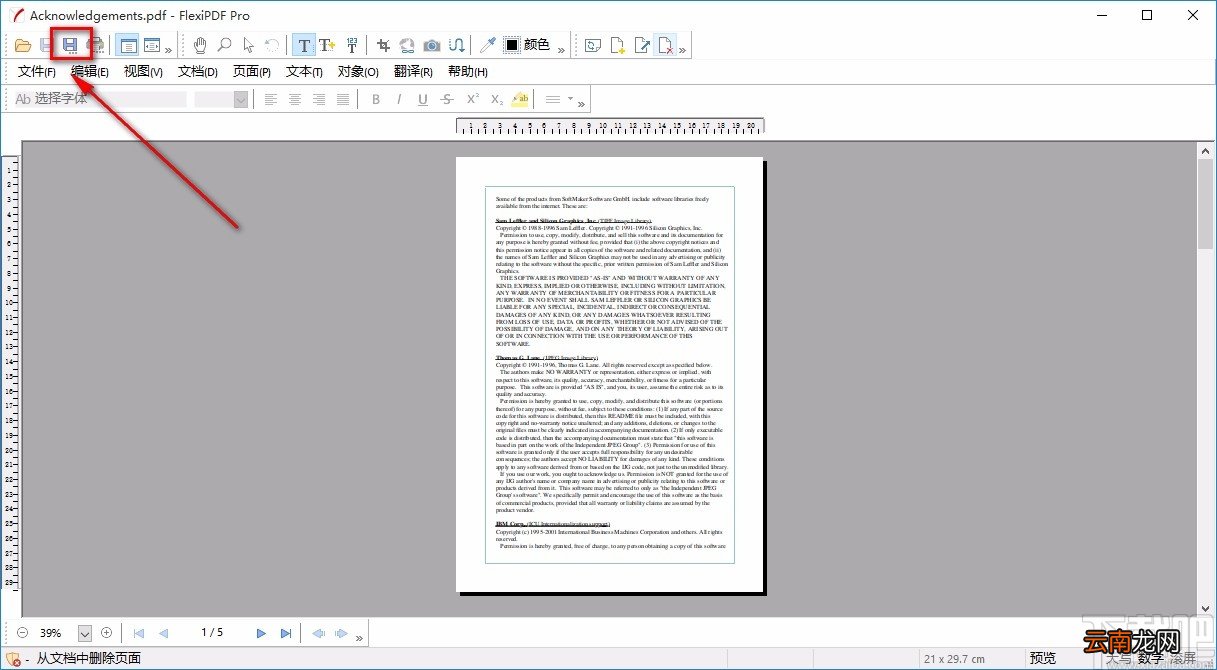Go to the next page arrow

click(x=262, y=633)
